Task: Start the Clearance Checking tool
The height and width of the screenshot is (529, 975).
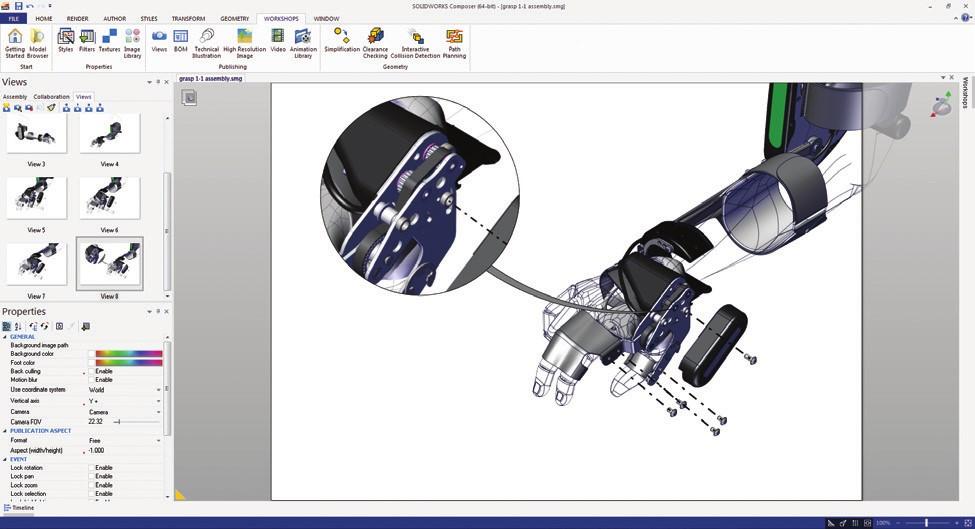Action: 375,40
